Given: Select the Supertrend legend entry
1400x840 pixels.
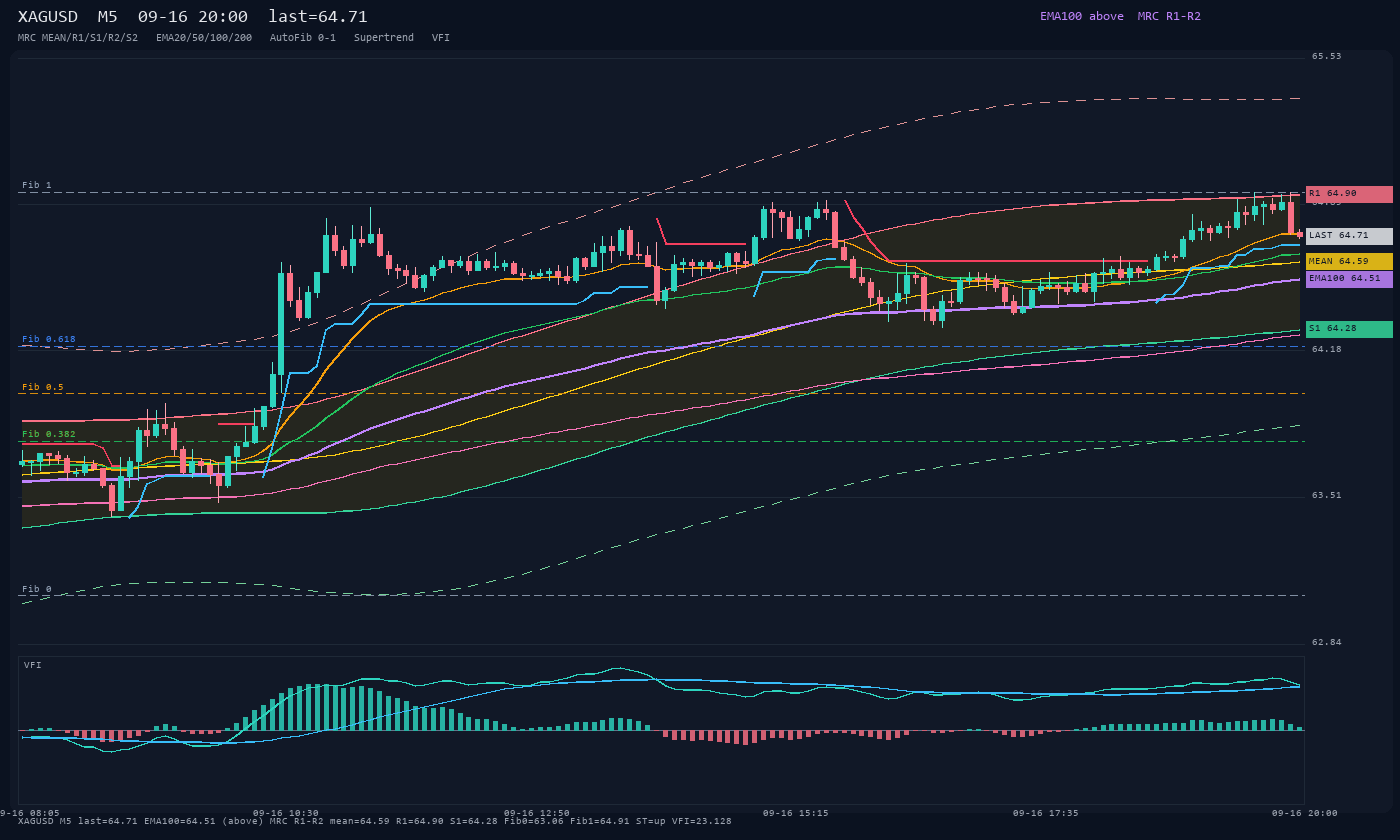Looking at the screenshot, I should pos(384,38).
